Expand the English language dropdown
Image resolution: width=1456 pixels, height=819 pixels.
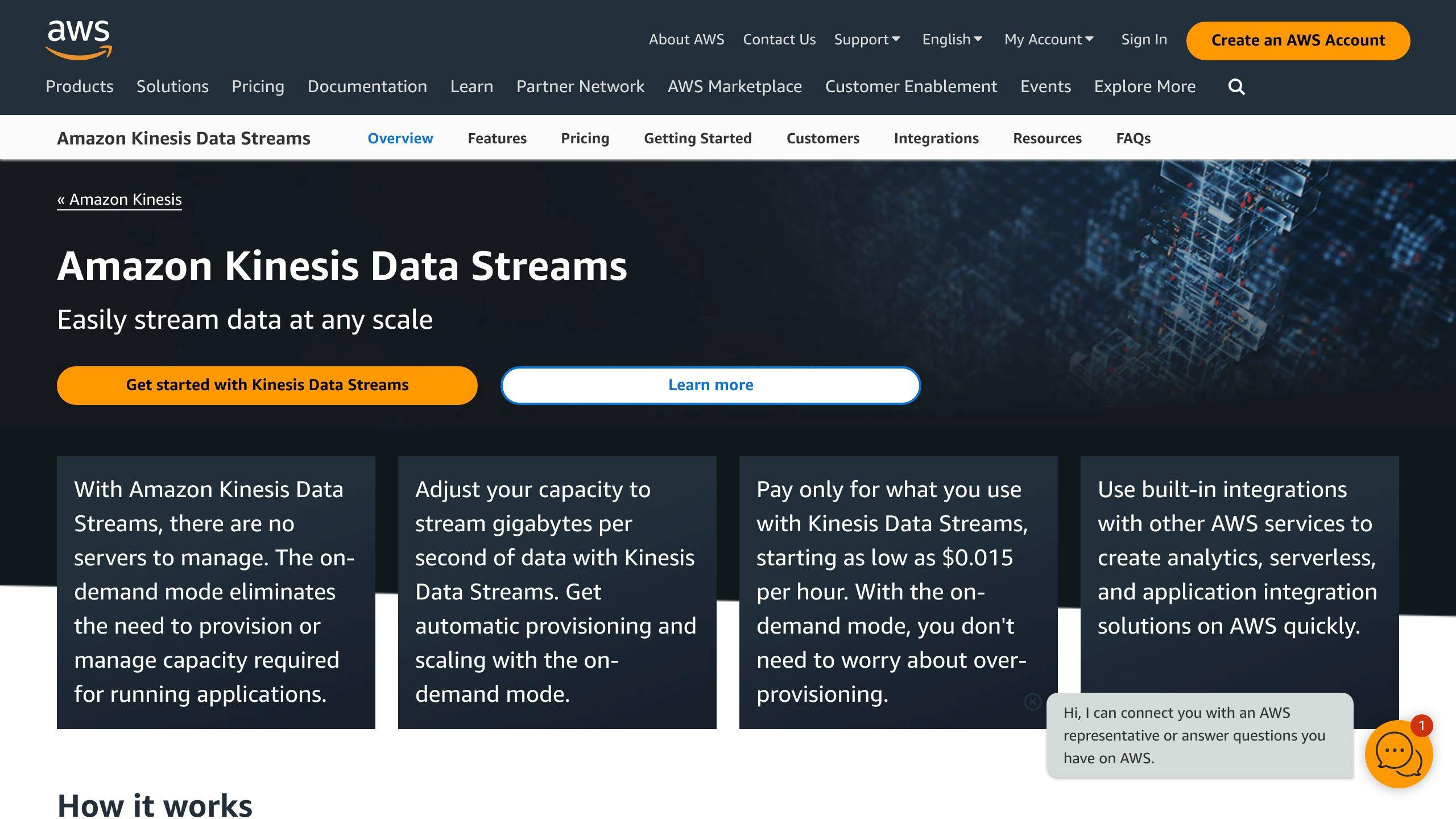tap(952, 39)
